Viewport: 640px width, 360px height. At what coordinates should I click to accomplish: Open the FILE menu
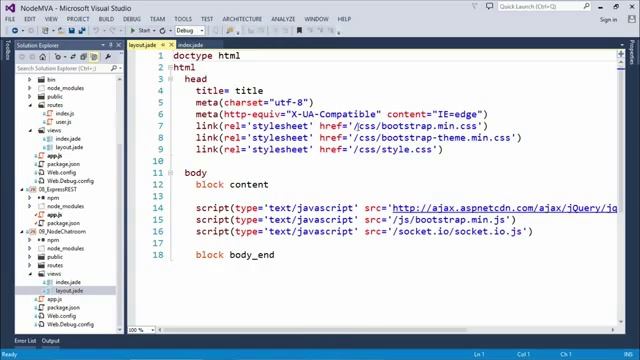[x=10, y=19]
